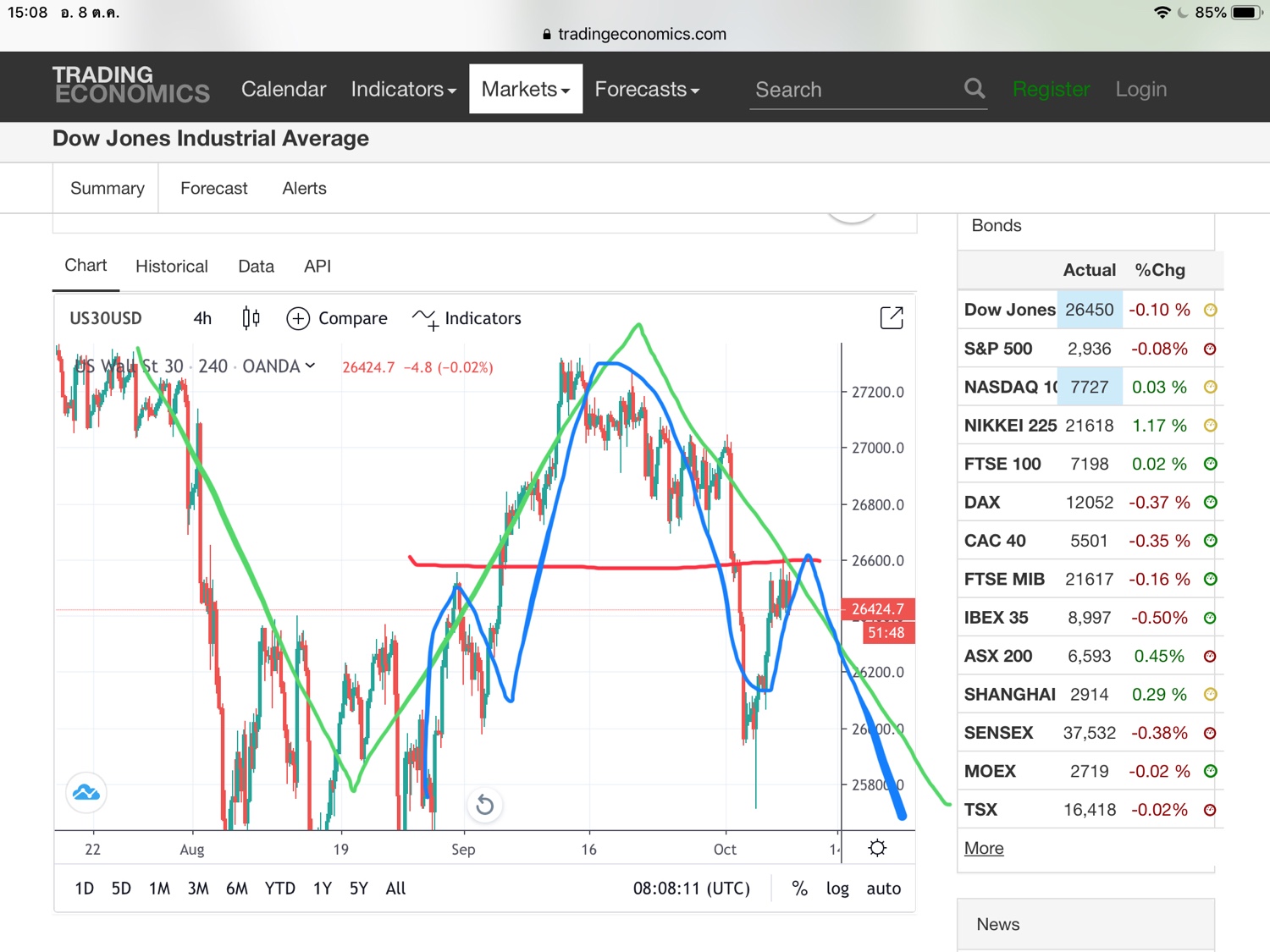Click the Login link
The image size is (1270, 952).
click(1141, 89)
